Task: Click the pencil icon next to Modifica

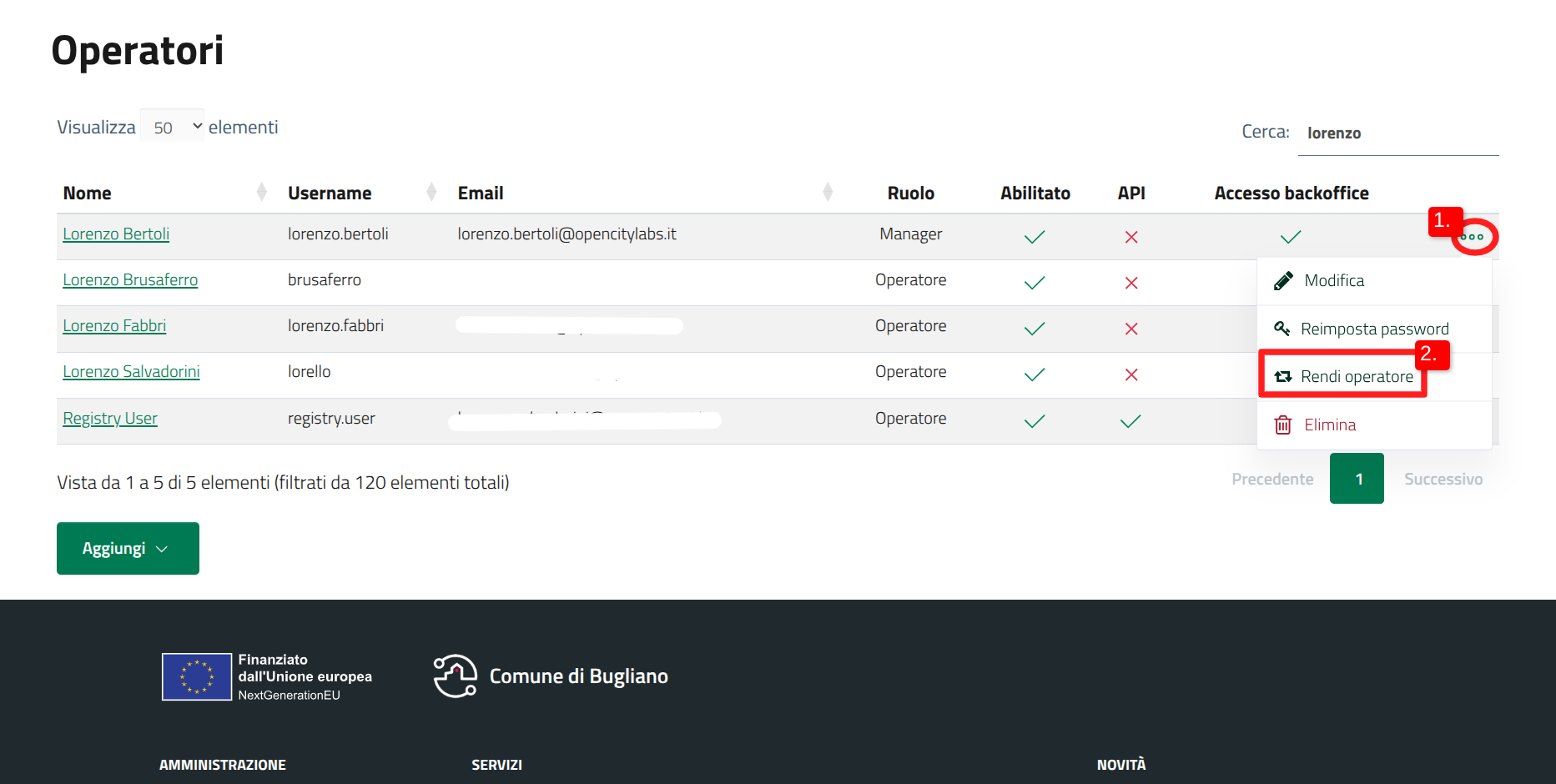Action: [x=1283, y=281]
